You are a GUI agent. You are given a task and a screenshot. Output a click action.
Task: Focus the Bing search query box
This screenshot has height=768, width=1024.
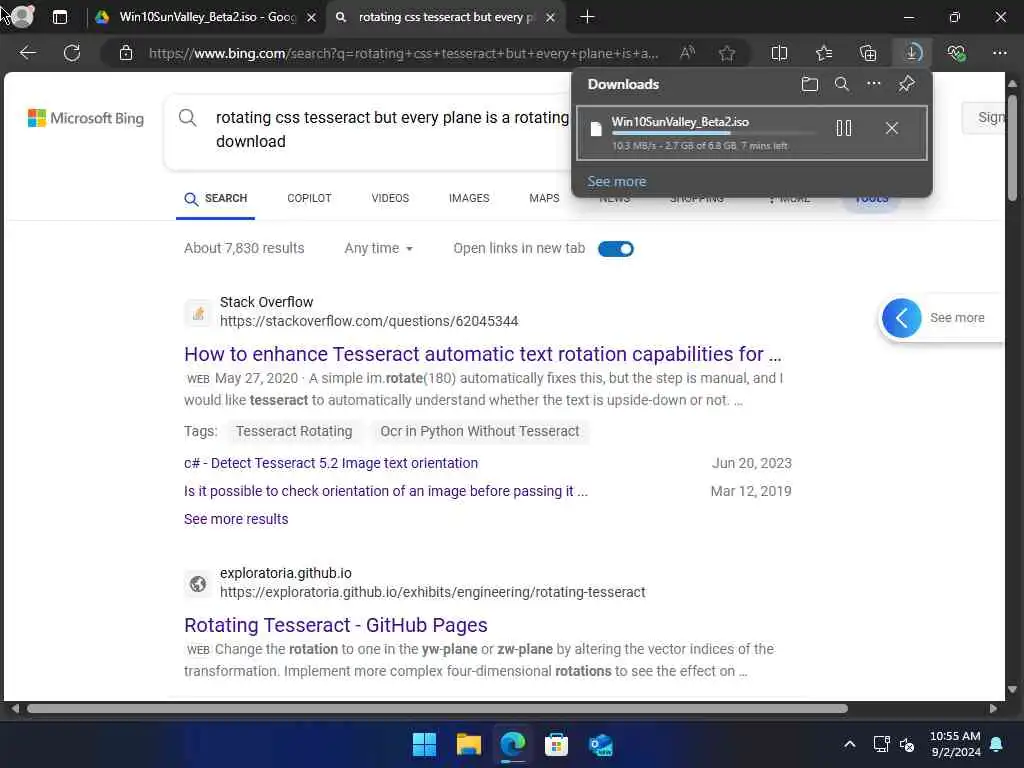point(392,129)
